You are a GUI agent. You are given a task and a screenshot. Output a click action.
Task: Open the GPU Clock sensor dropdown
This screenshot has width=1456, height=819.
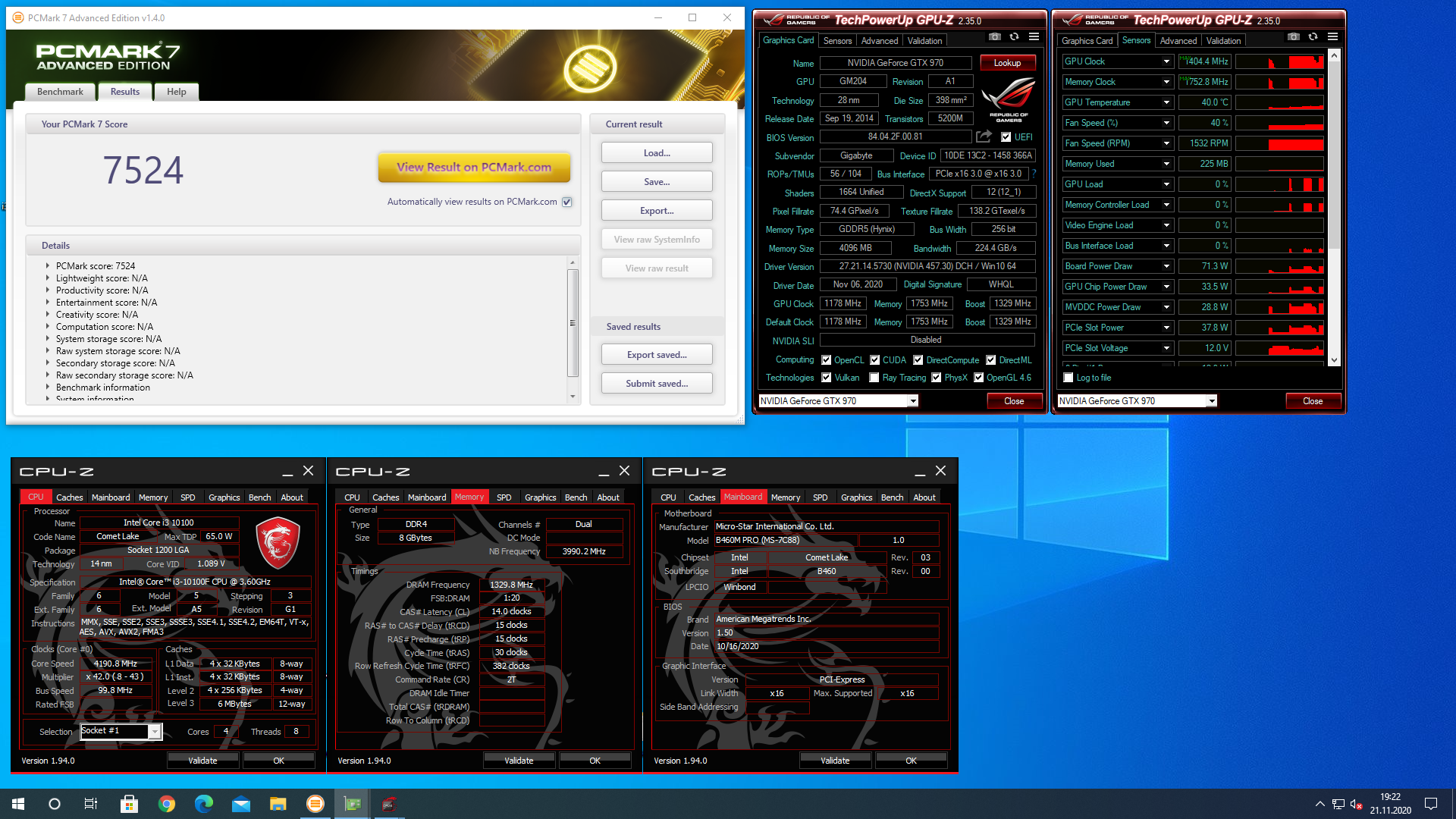[x=1166, y=61]
